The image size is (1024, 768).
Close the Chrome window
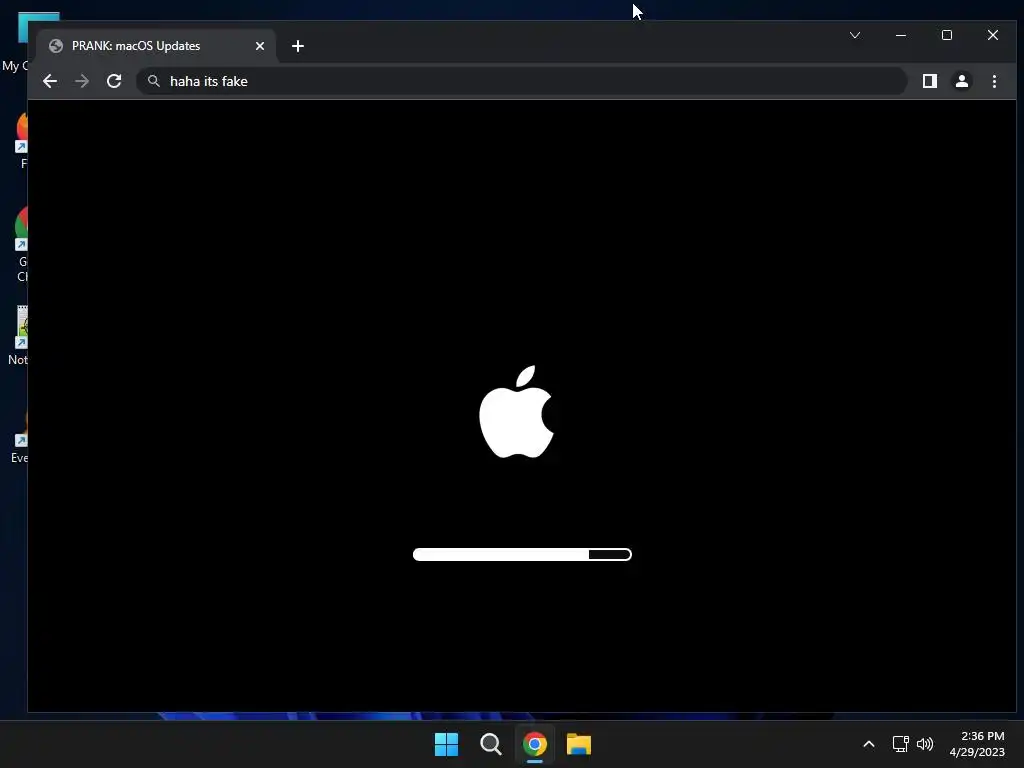click(993, 35)
